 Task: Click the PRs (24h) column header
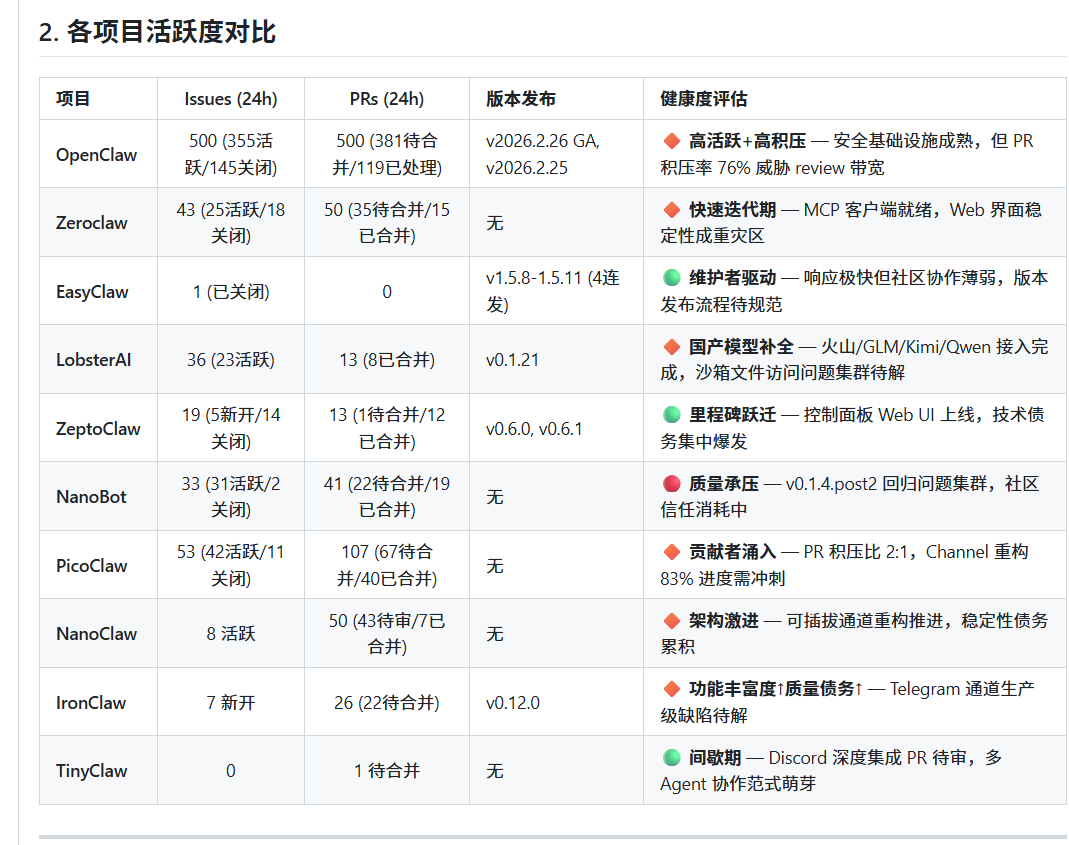386,99
